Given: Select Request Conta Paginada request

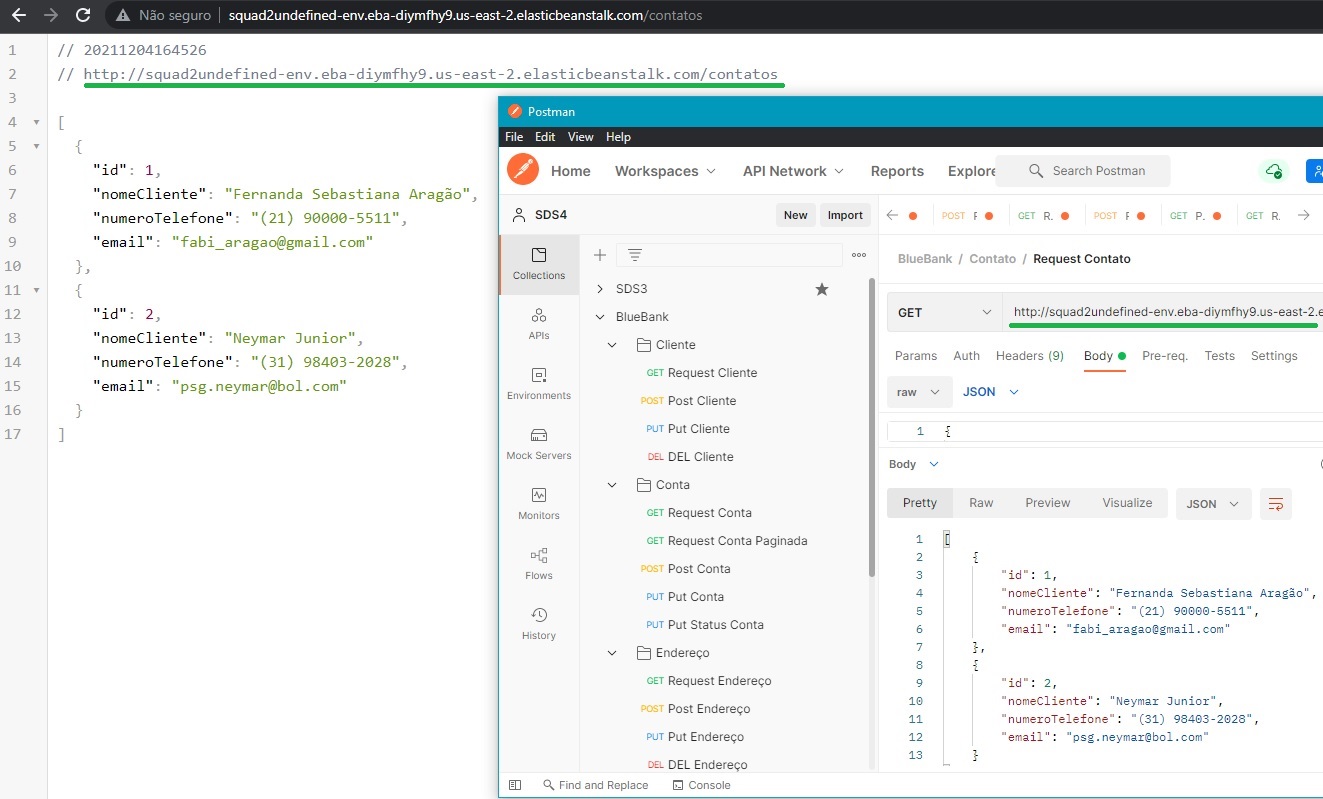Looking at the screenshot, I should coord(737,541).
